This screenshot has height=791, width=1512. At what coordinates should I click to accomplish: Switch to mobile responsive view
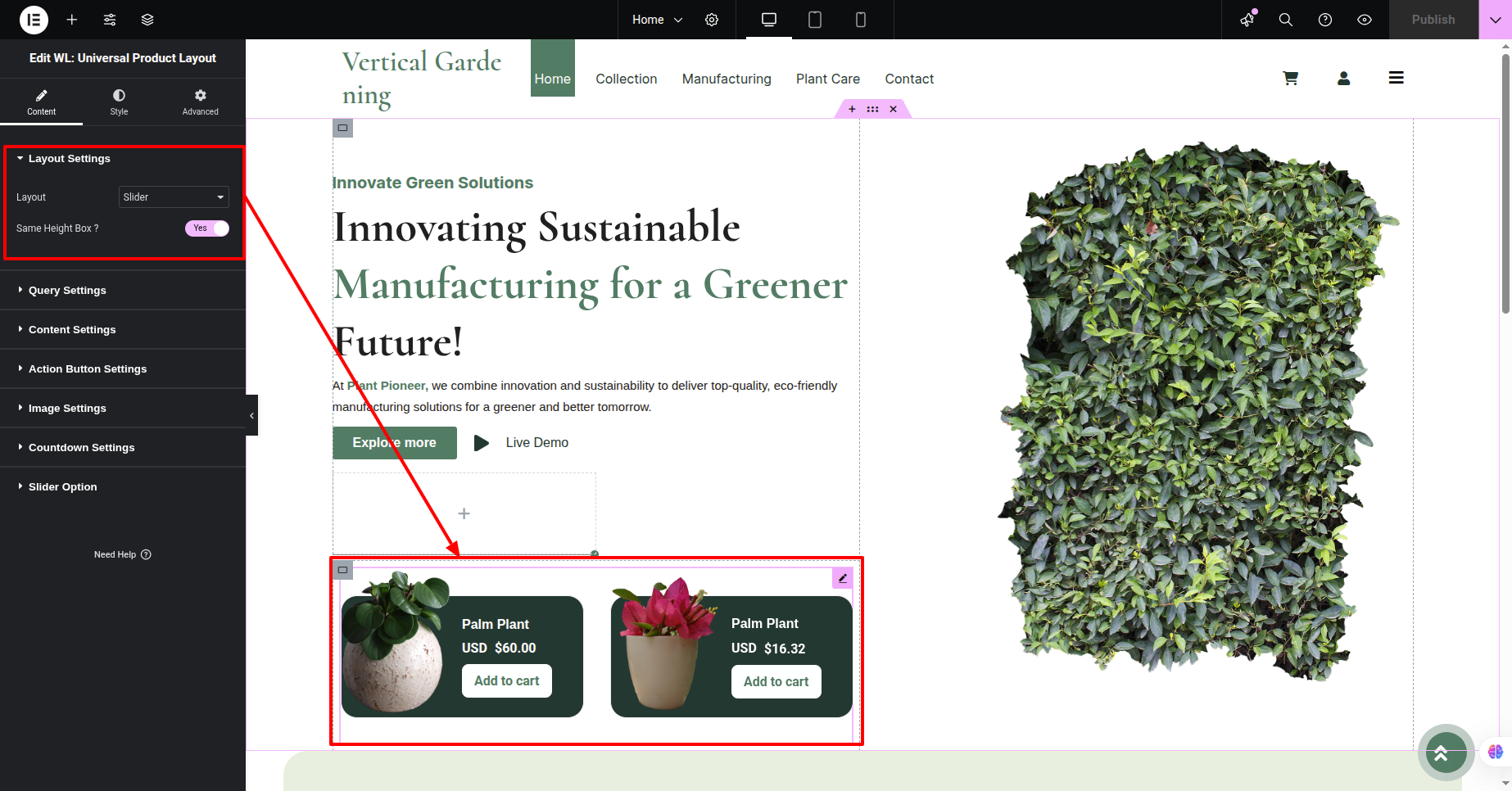click(860, 20)
